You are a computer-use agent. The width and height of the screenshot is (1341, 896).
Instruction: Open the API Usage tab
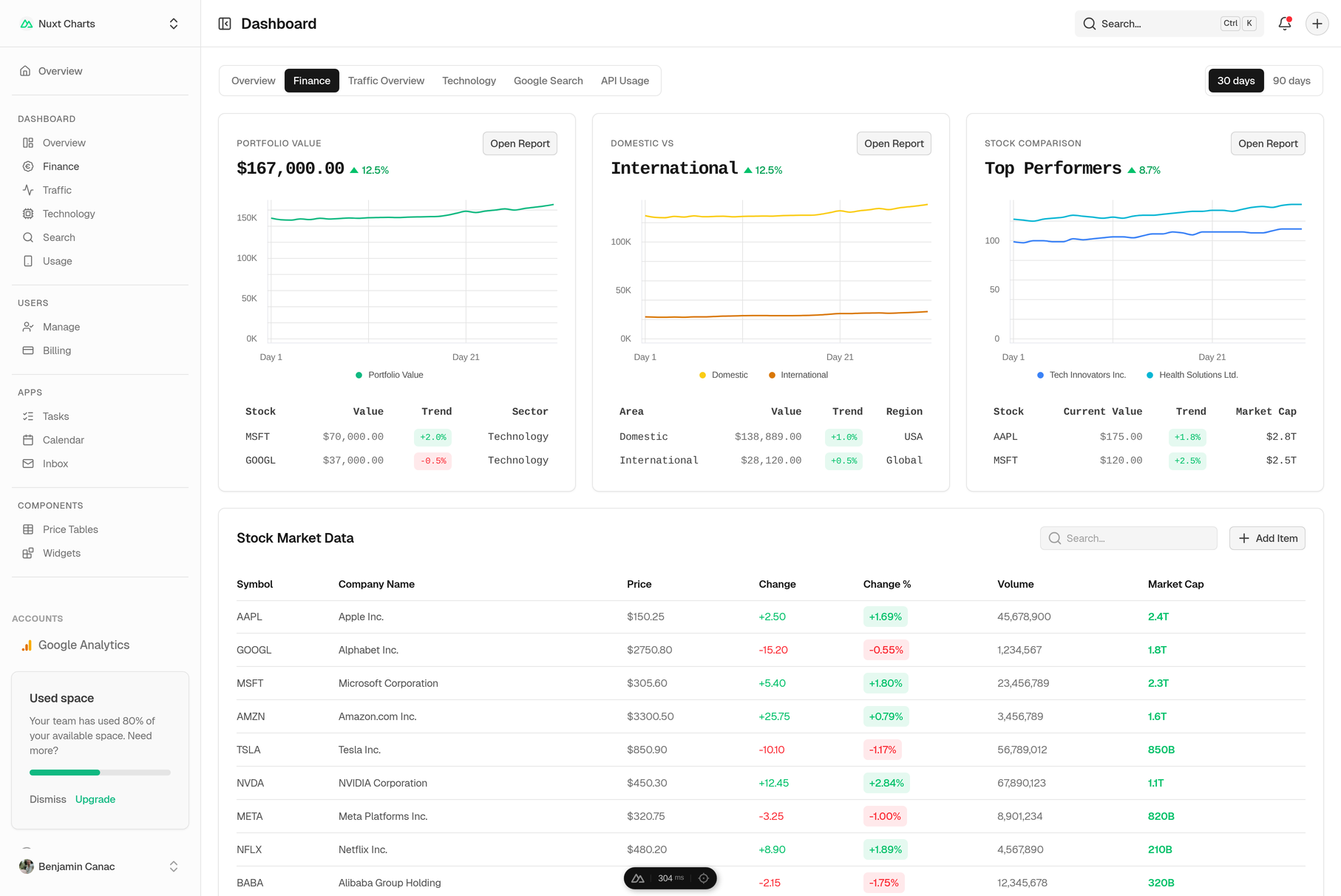click(x=625, y=81)
